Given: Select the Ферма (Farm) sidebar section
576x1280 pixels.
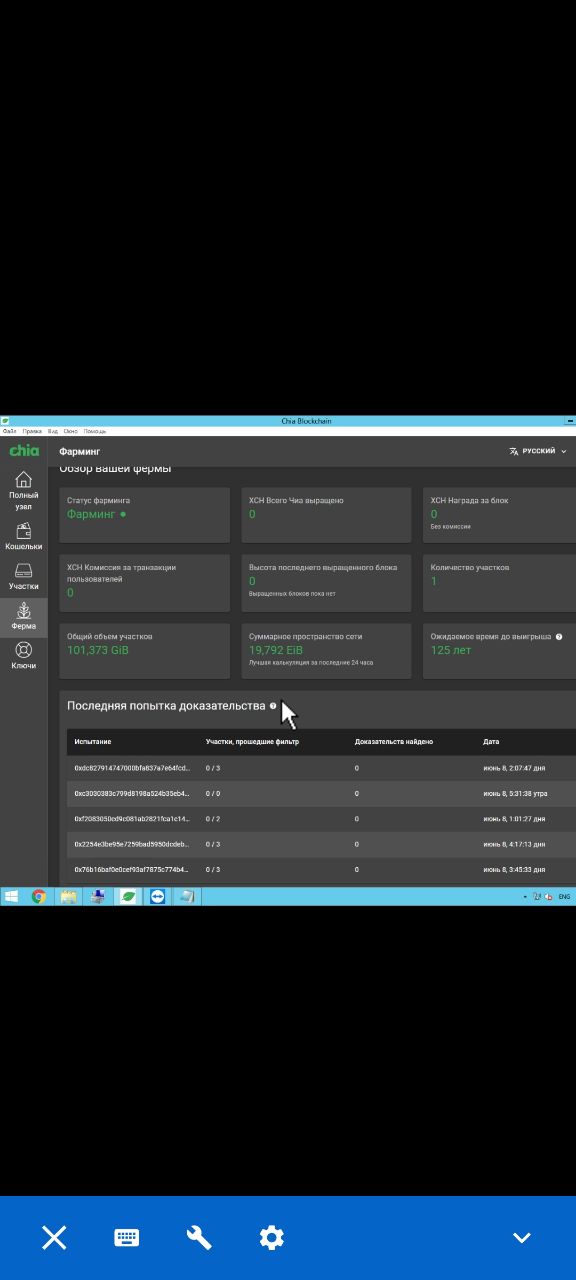Looking at the screenshot, I should pos(24,617).
